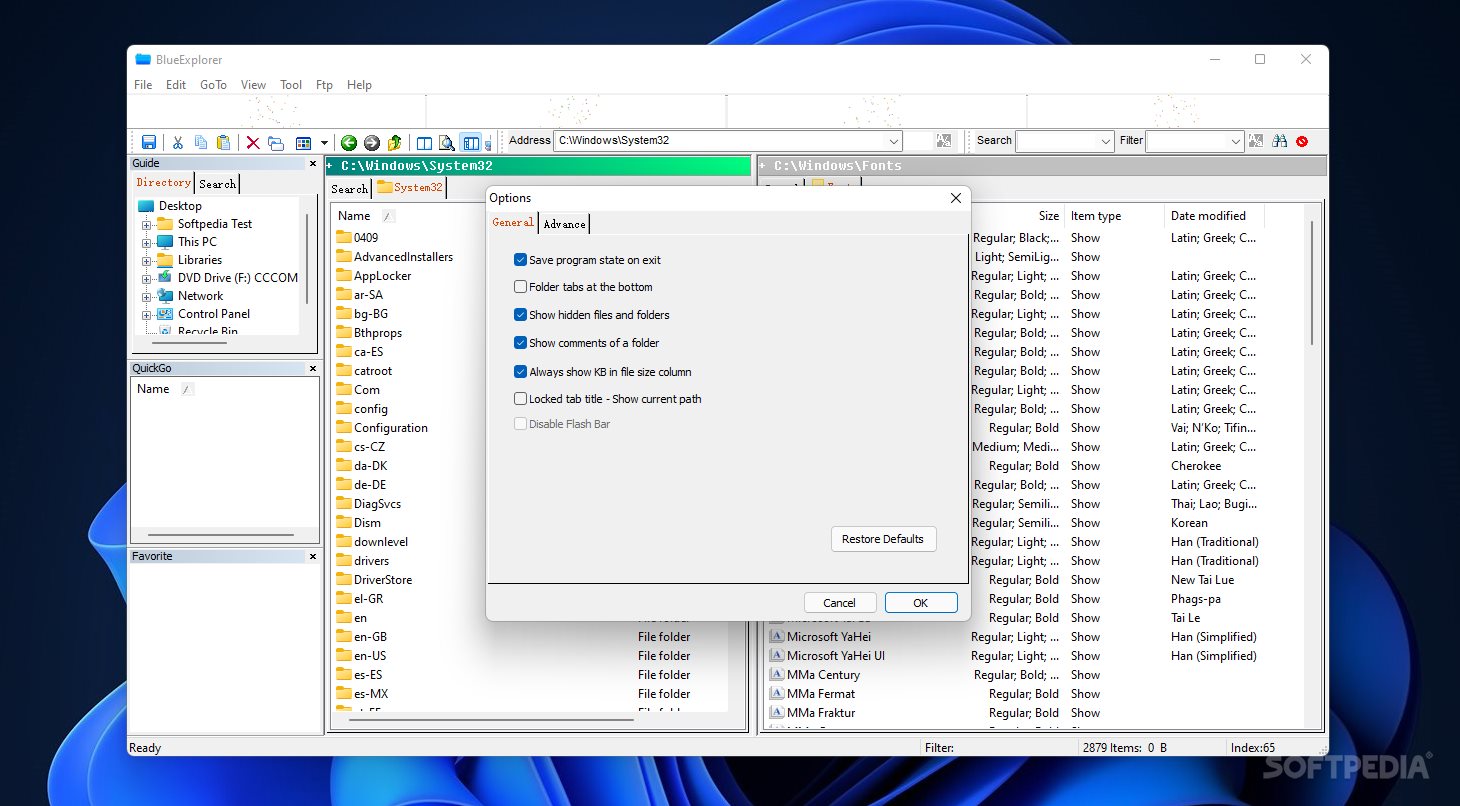Click inside the Filter input field
Screen dimensions: 1460x806
point(1187,141)
